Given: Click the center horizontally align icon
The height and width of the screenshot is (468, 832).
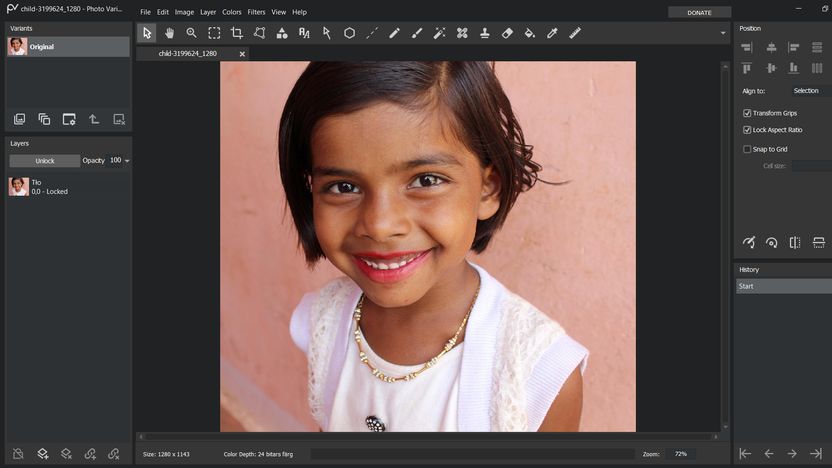Looking at the screenshot, I should click(771, 48).
